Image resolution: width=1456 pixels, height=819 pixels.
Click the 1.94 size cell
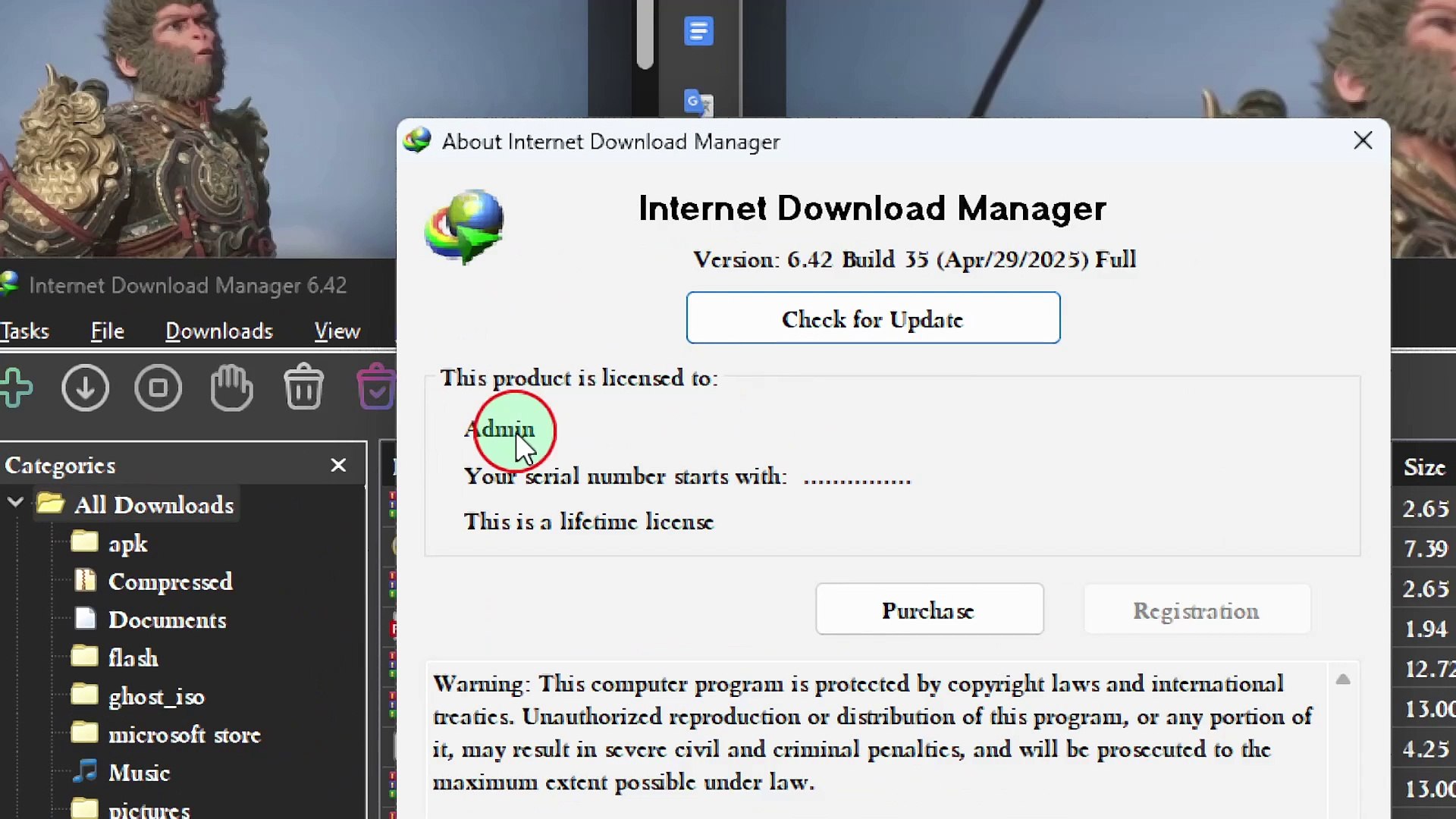[1426, 629]
